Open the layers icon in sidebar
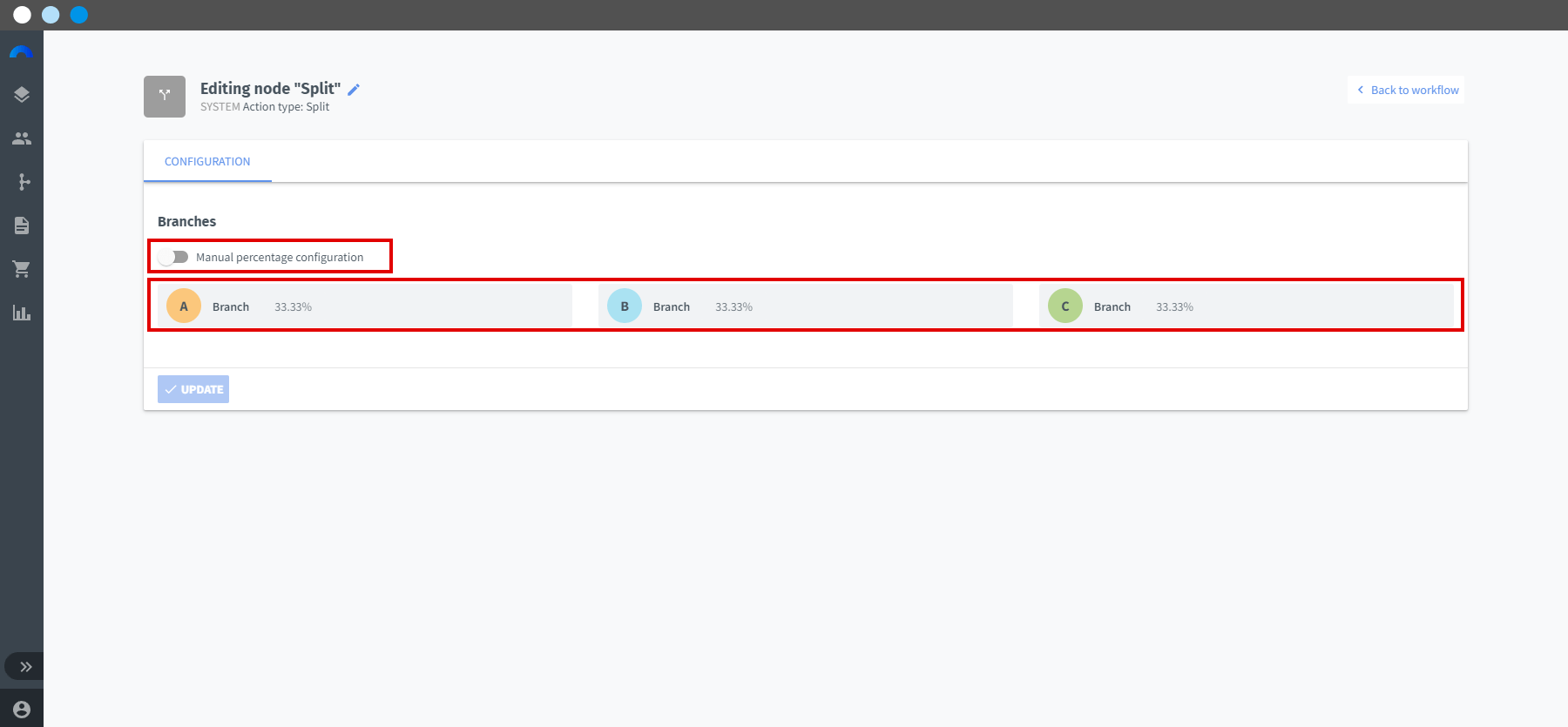The image size is (1568, 727). [22, 95]
